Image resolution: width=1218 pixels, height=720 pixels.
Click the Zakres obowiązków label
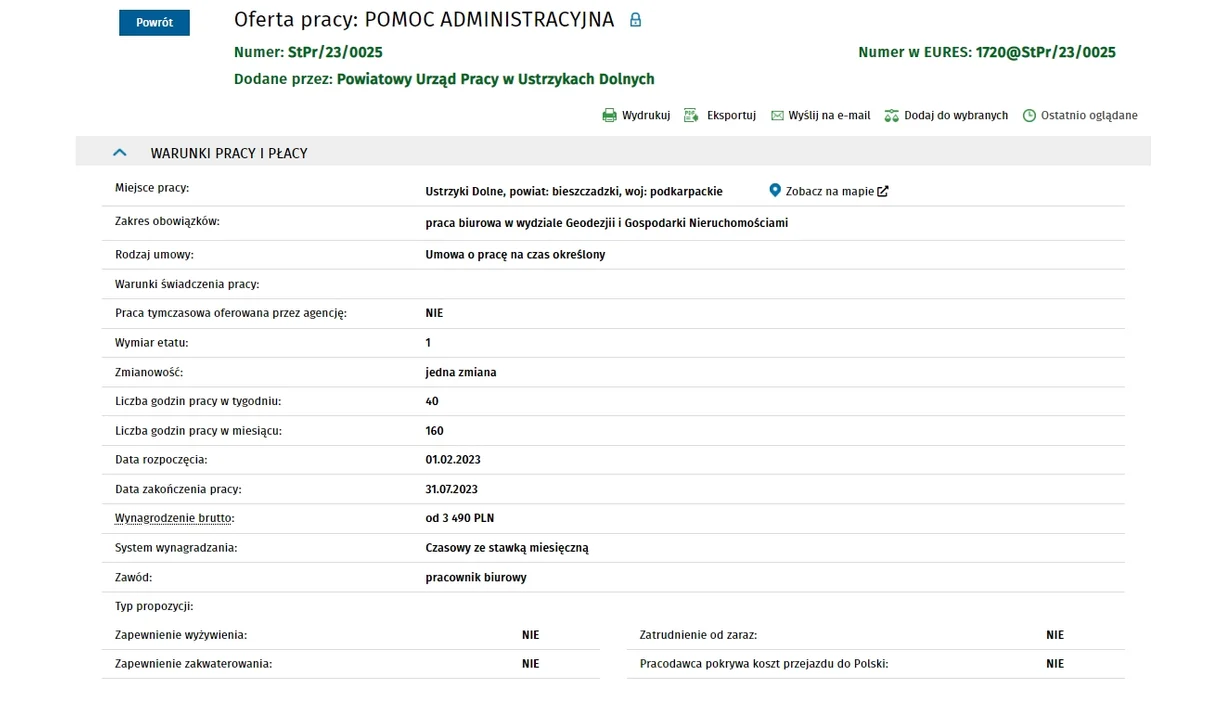coord(167,221)
